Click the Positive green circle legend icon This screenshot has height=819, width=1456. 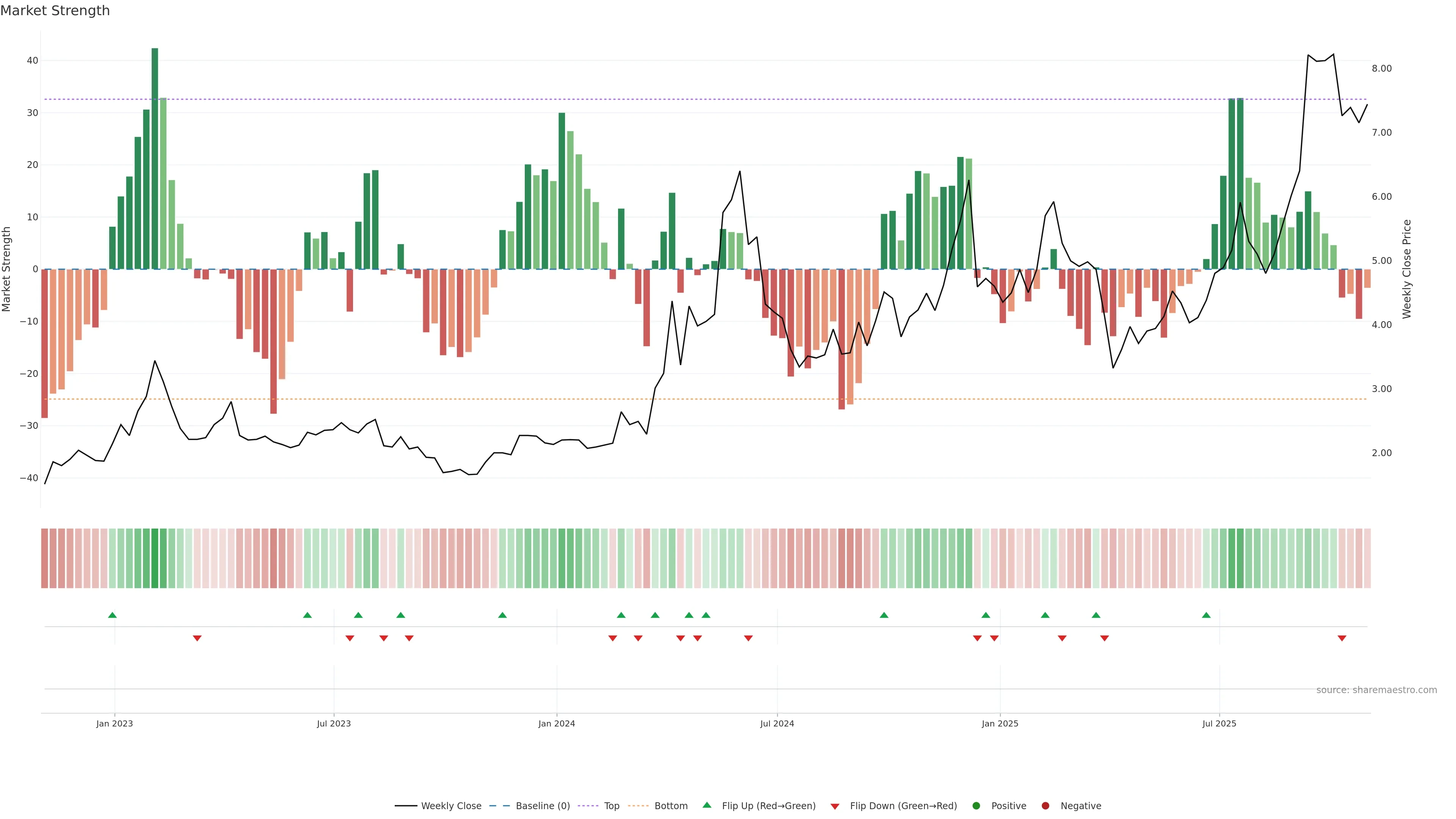976,805
